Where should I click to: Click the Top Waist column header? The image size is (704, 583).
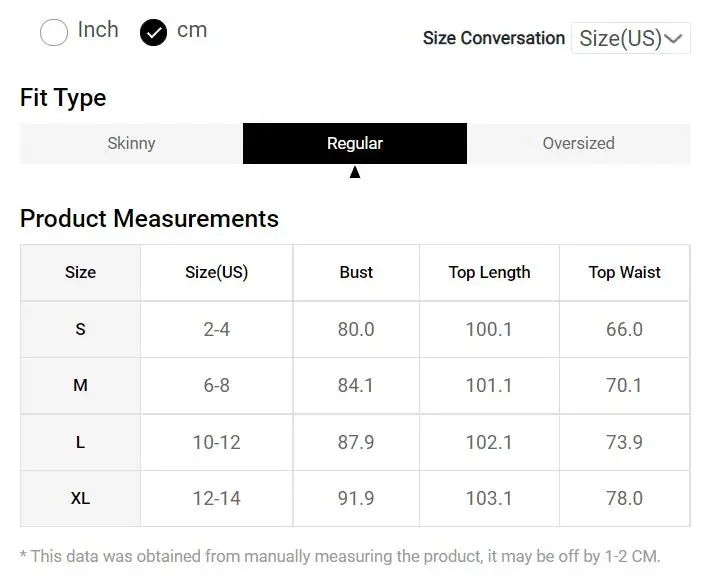click(x=624, y=272)
